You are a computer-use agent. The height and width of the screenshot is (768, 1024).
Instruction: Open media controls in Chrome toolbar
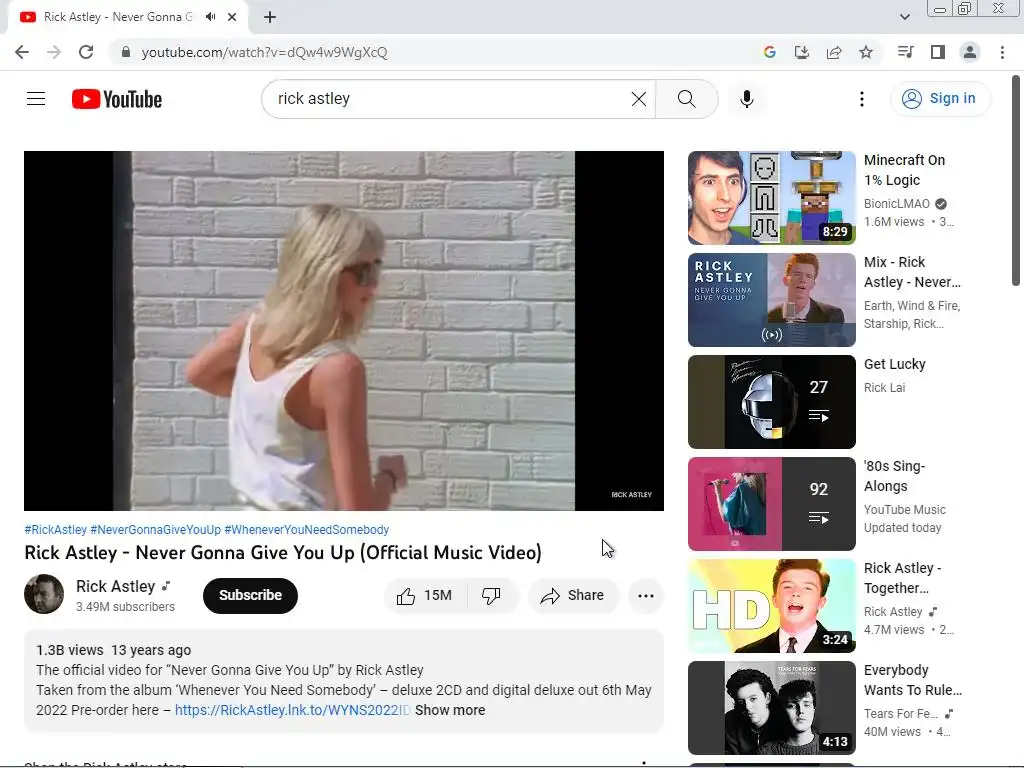click(905, 52)
